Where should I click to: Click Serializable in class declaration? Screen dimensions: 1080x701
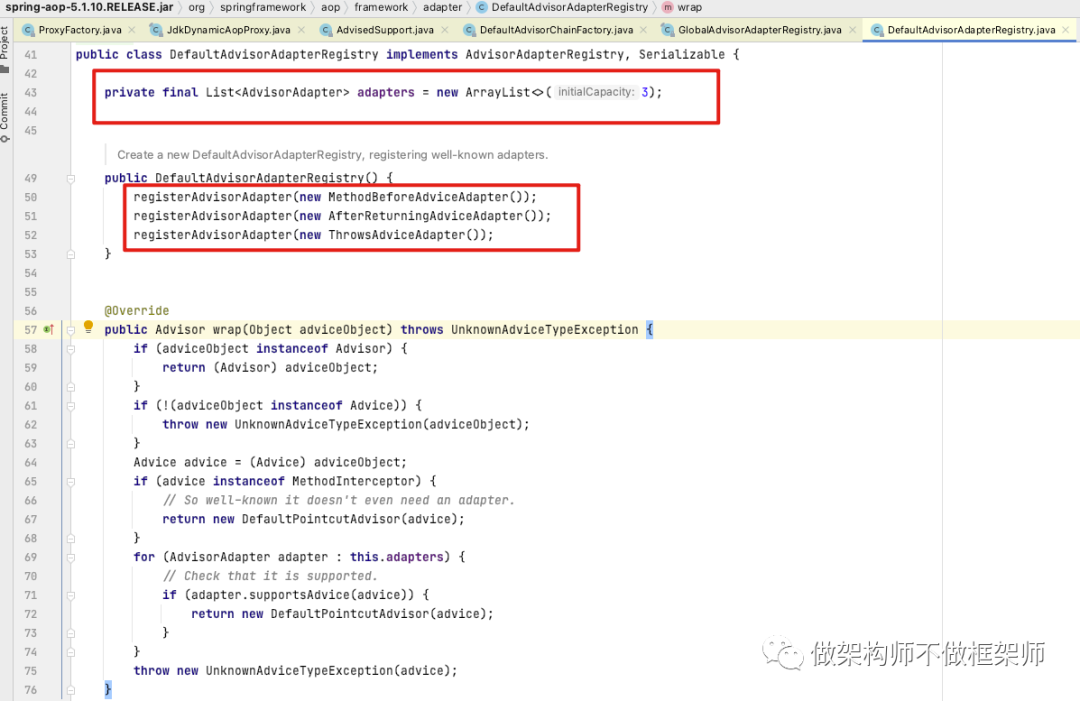pos(681,54)
